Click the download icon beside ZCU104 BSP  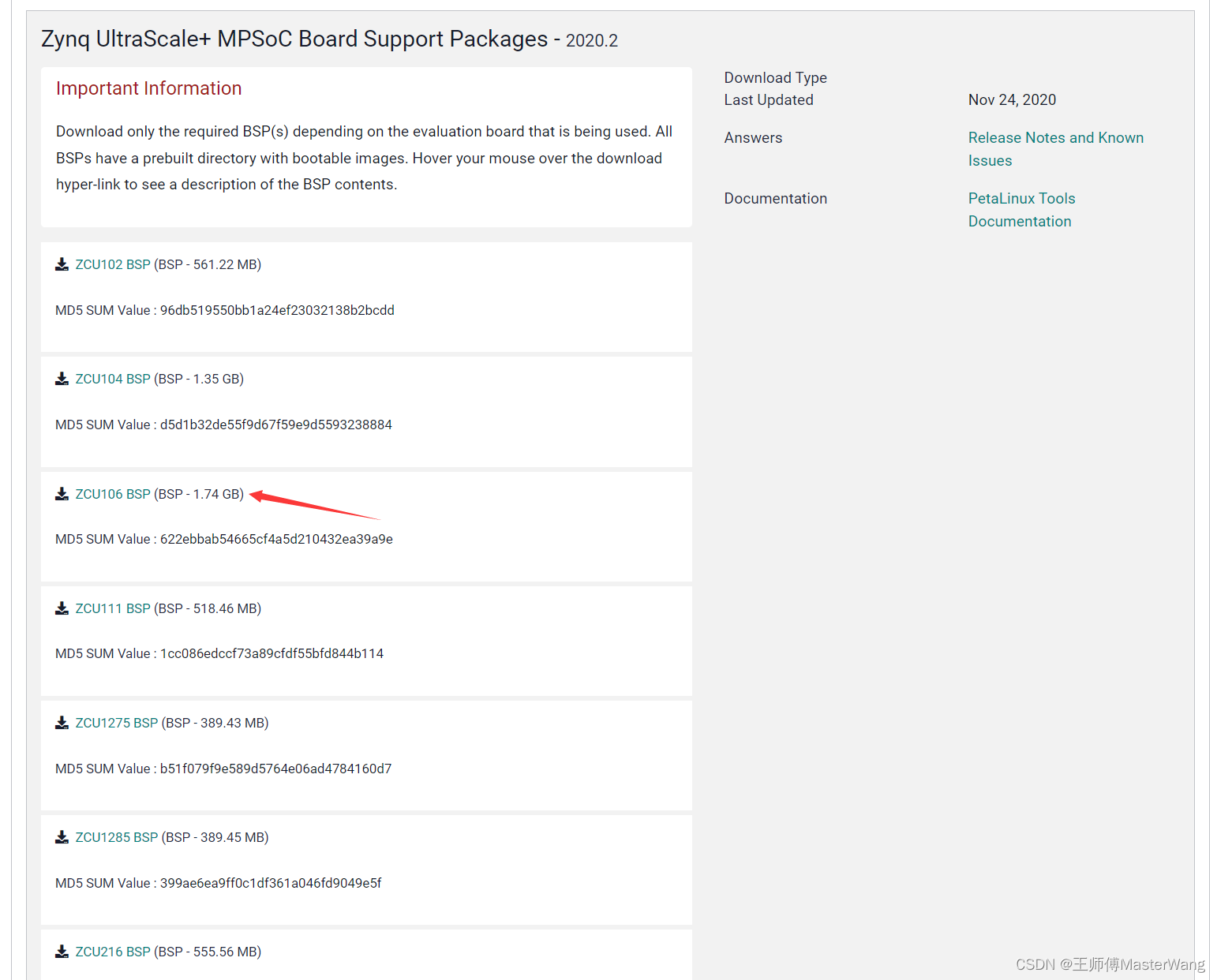pyautogui.click(x=62, y=379)
